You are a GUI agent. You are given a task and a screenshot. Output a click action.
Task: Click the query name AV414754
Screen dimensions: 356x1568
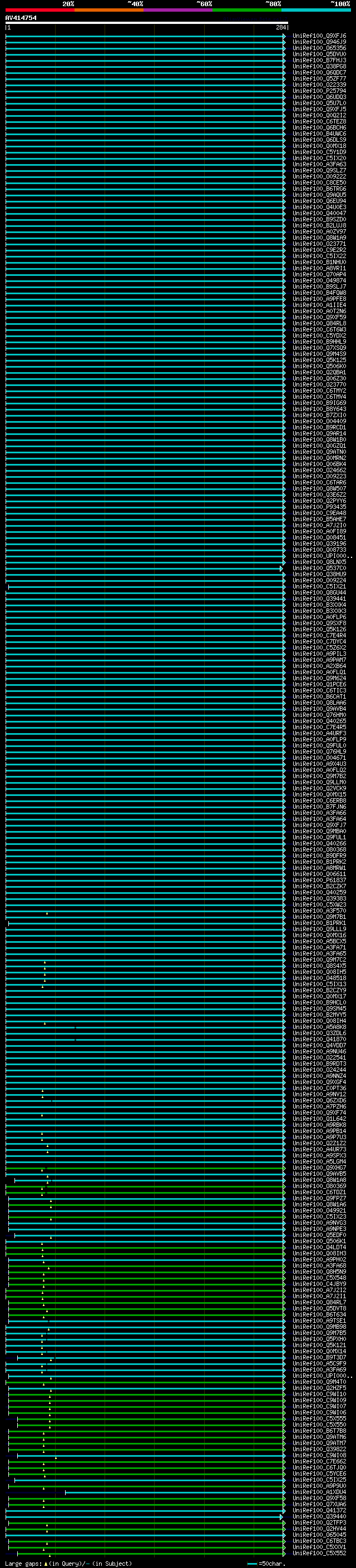pyautogui.click(x=21, y=18)
